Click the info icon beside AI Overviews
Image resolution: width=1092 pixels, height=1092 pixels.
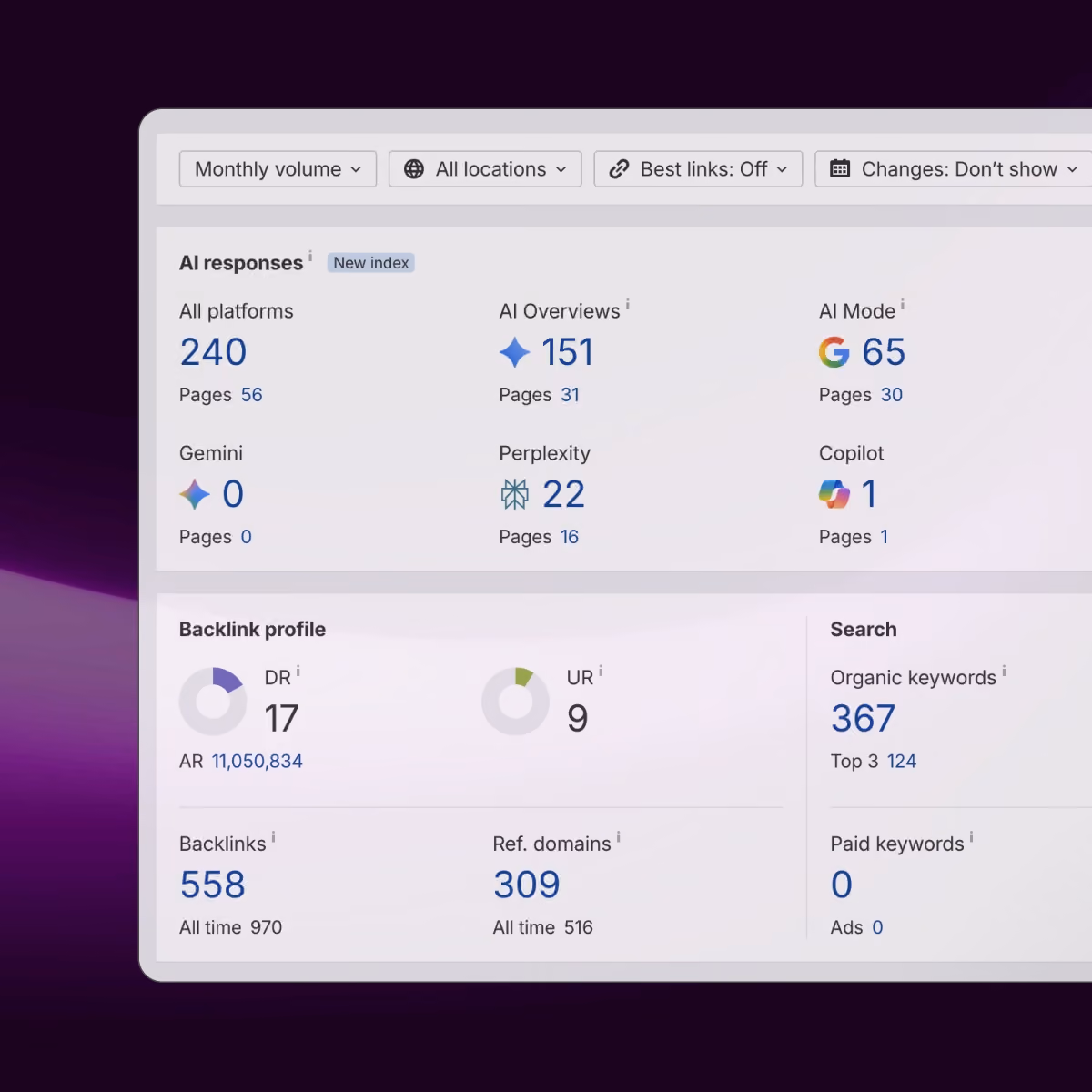coord(627,305)
